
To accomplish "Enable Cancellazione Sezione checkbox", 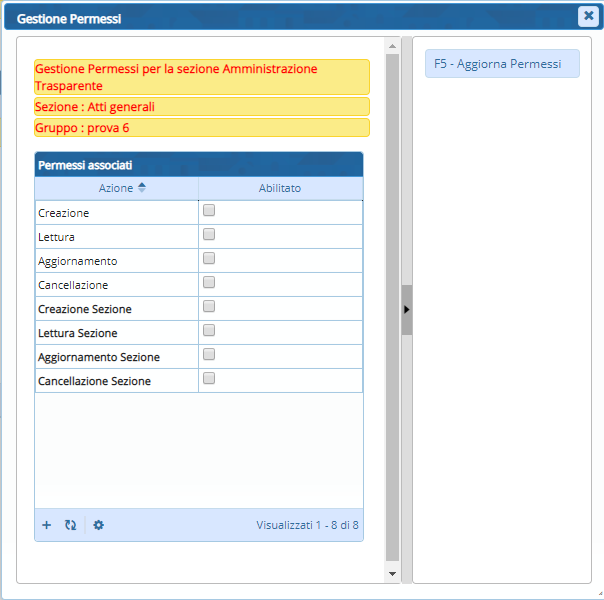I will click(x=209, y=379).
